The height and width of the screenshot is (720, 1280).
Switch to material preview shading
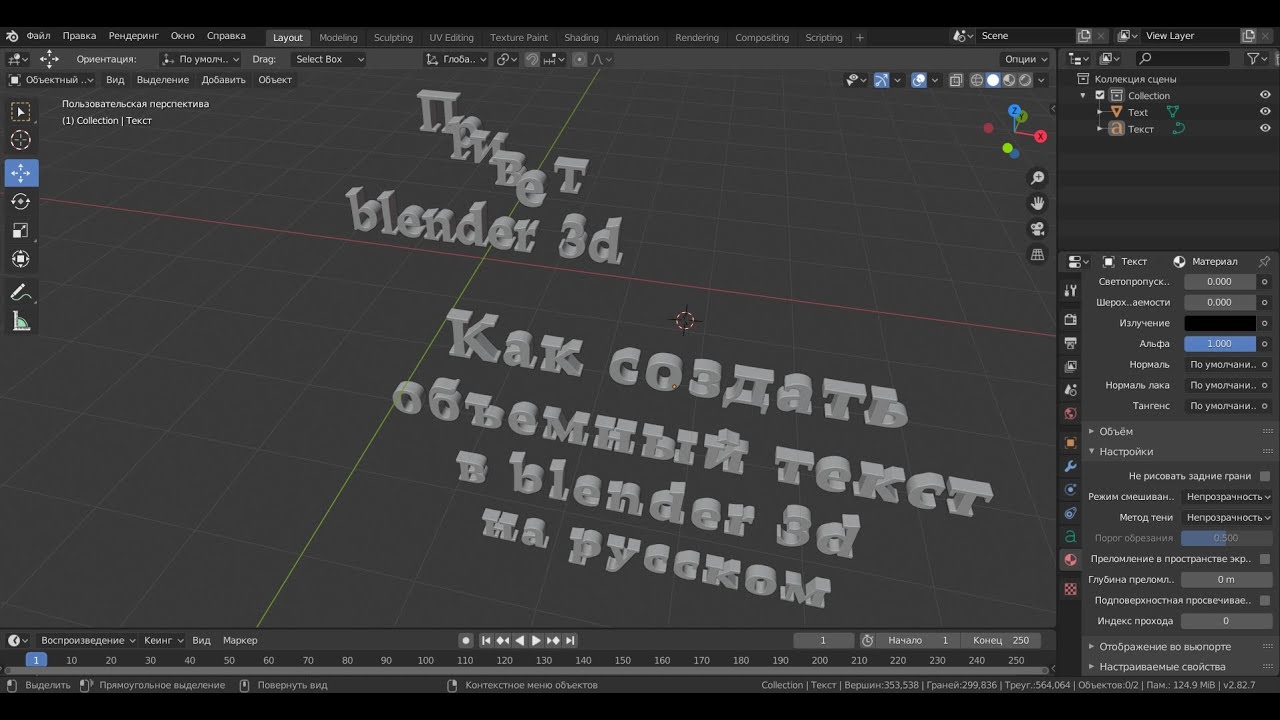[x=1009, y=80]
